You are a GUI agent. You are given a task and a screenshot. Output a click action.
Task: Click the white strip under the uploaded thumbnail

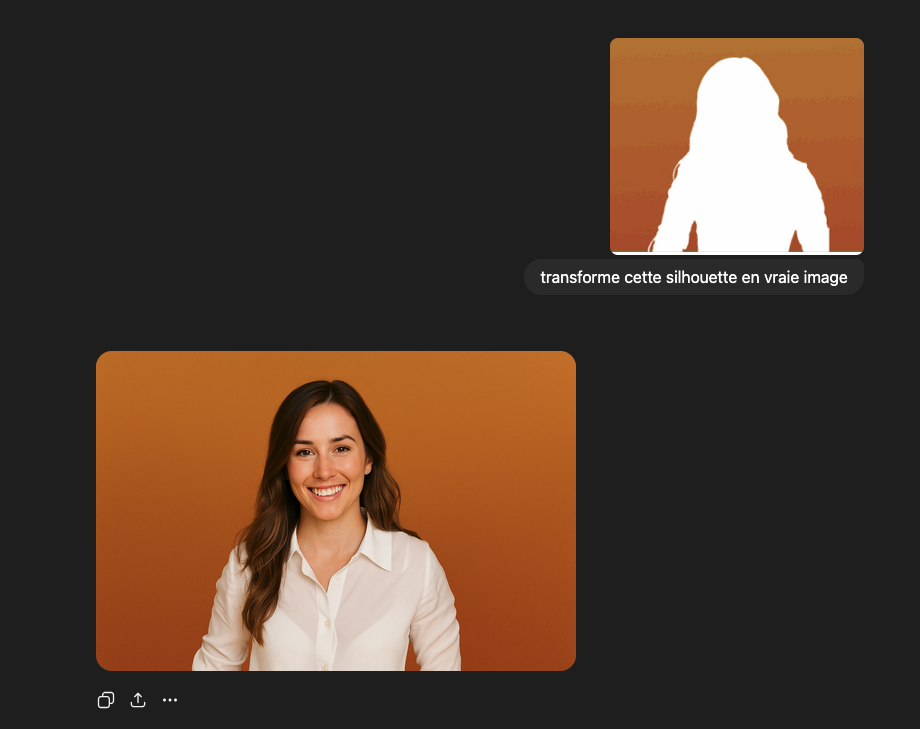click(x=736, y=253)
